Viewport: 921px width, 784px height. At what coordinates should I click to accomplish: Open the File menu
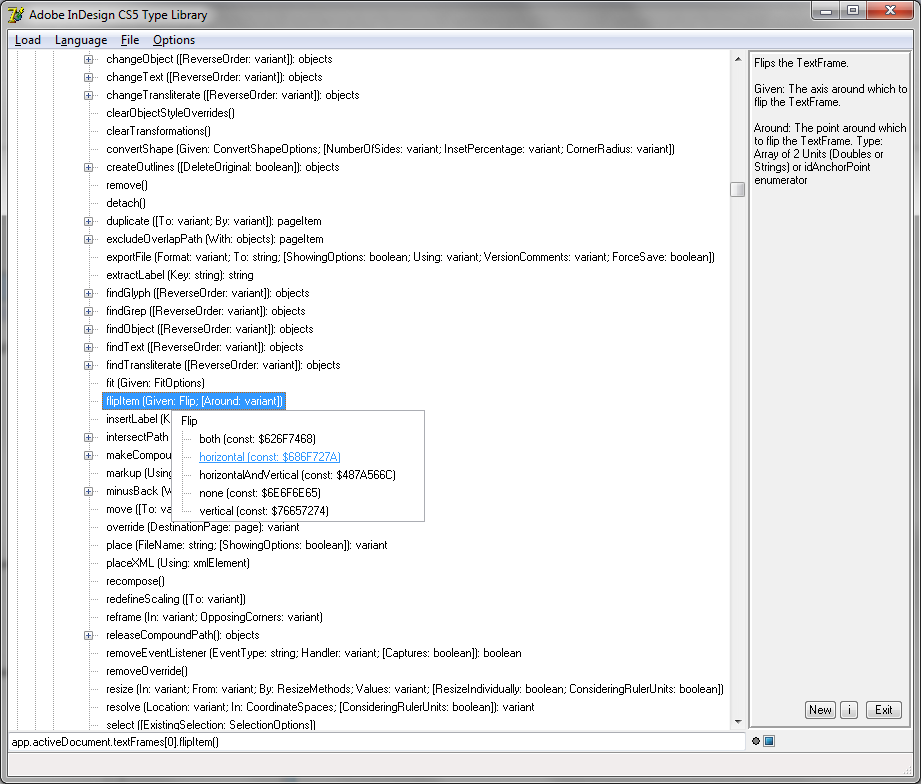point(130,40)
